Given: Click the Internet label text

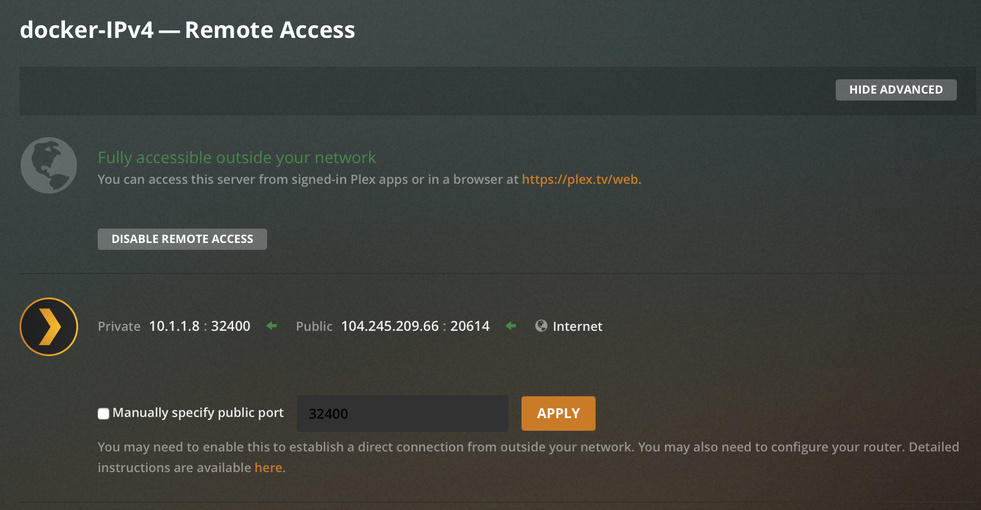Looking at the screenshot, I should [578, 326].
